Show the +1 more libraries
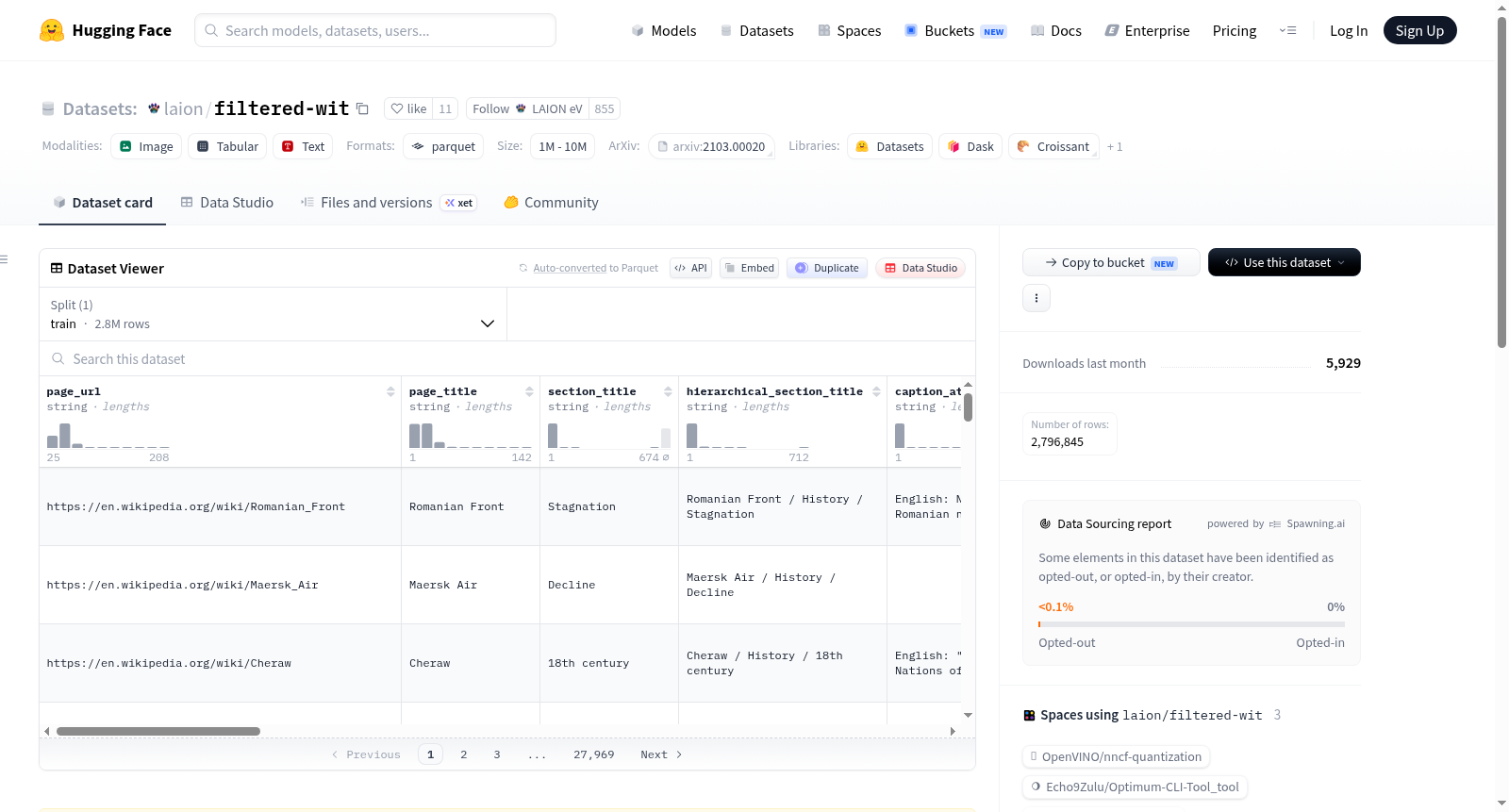The width and height of the screenshot is (1509, 812). click(1115, 147)
